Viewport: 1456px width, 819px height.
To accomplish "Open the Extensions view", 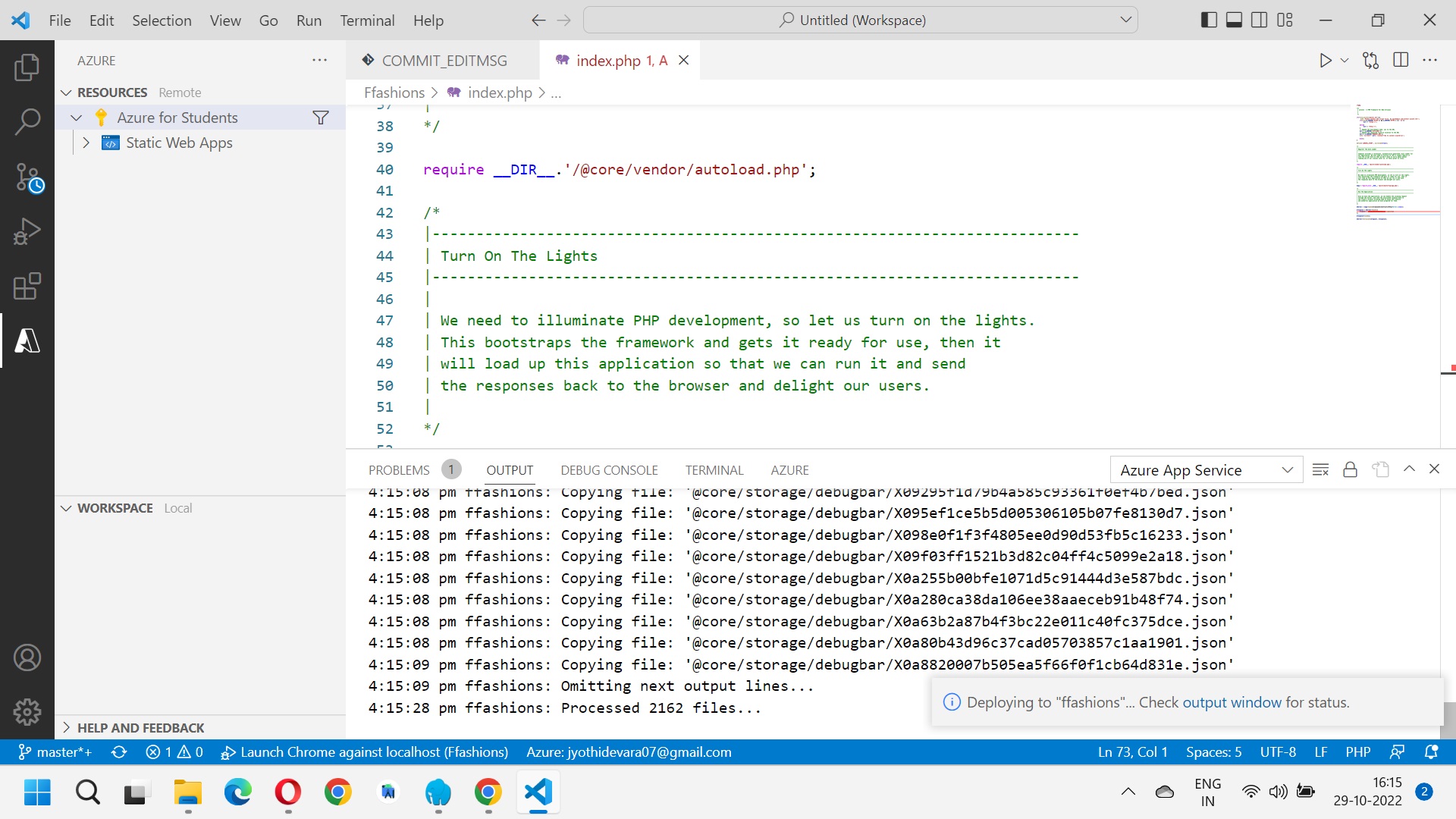I will [x=27, y=286].
